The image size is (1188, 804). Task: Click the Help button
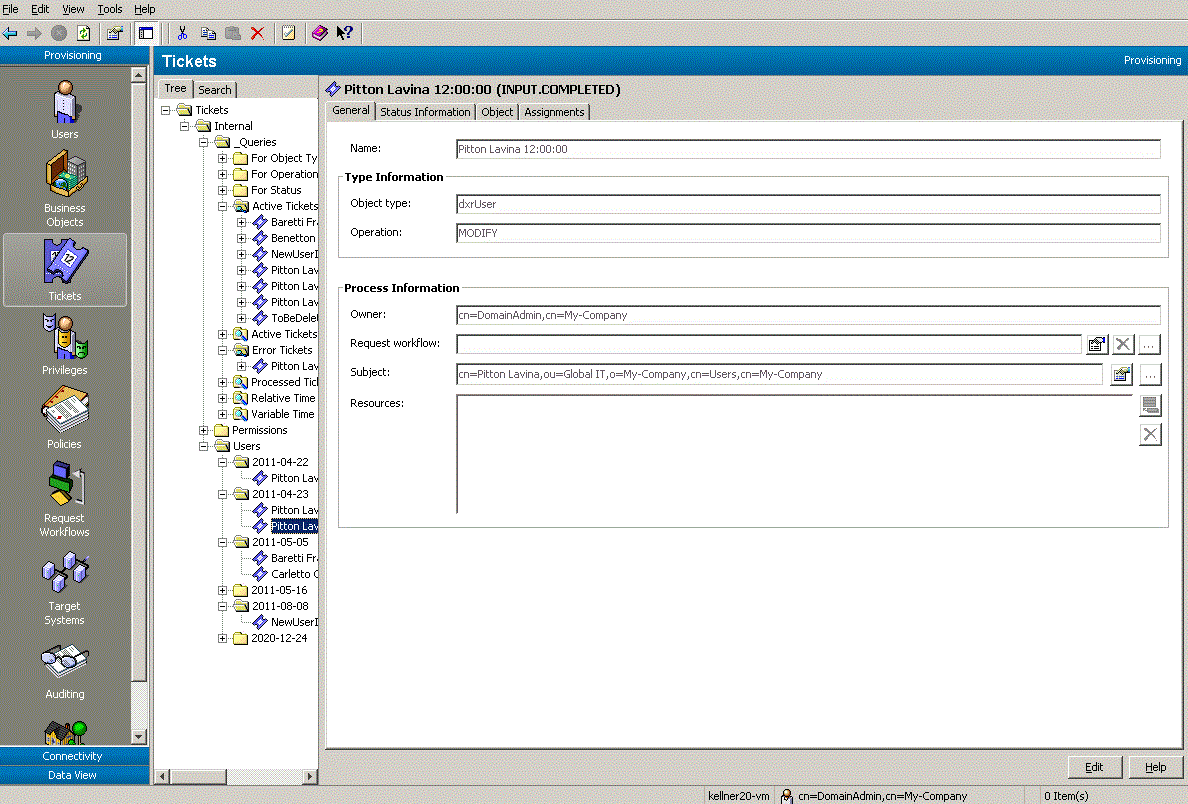(1156, 767)
